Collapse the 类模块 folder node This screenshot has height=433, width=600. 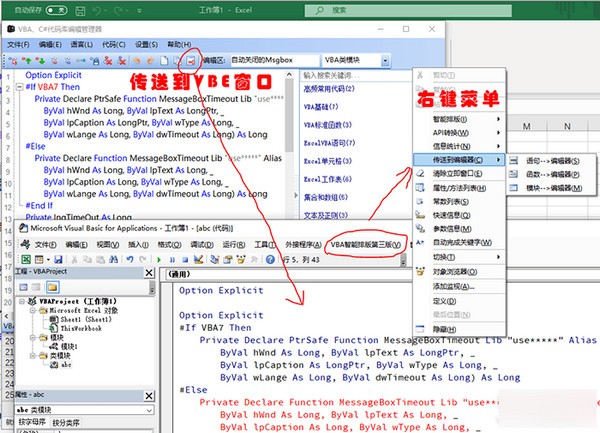[33, 355]
